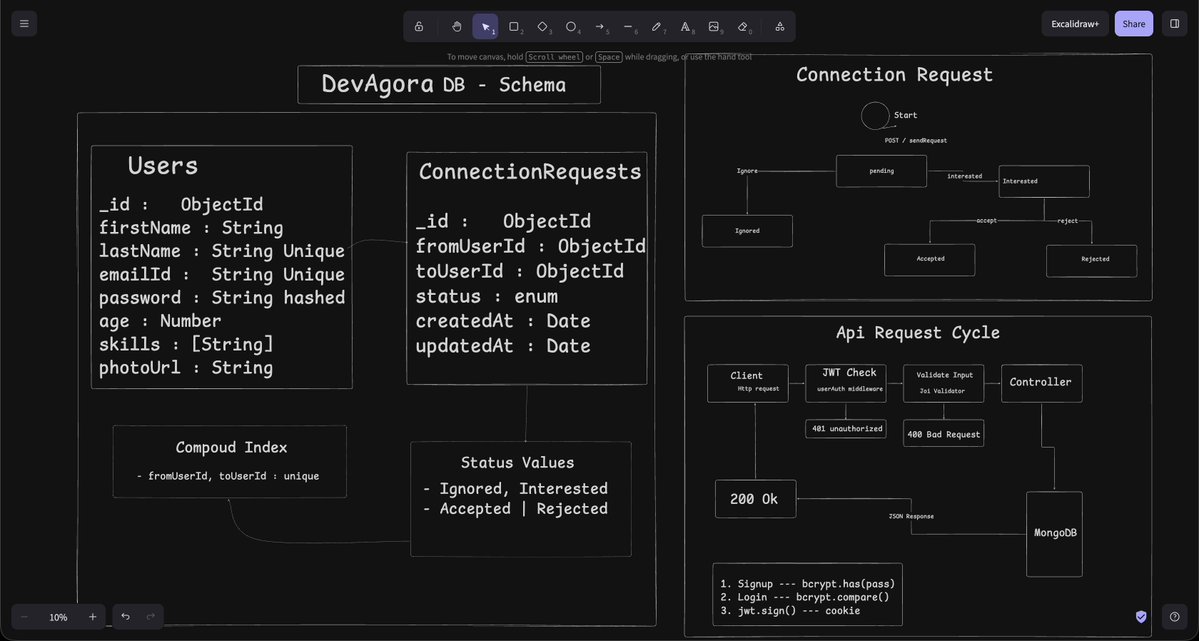Viewport: 1199px width, 641px height.
Task: Select the Line tool
Action: tap(629, 26)
